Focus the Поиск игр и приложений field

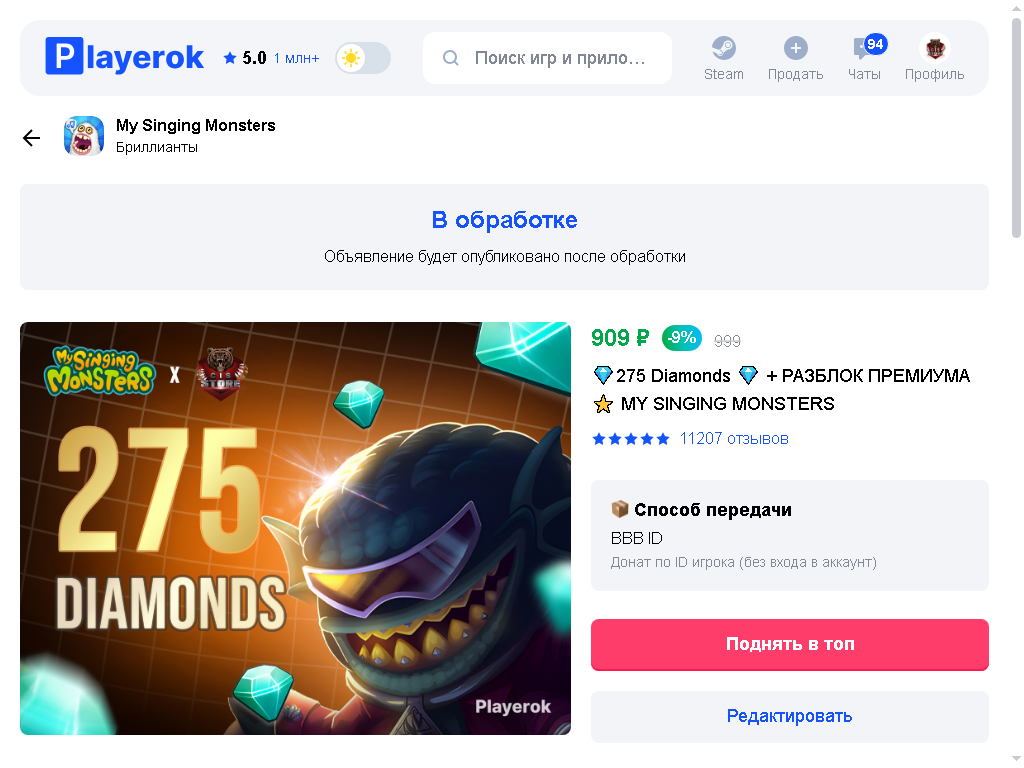point(547,58)
